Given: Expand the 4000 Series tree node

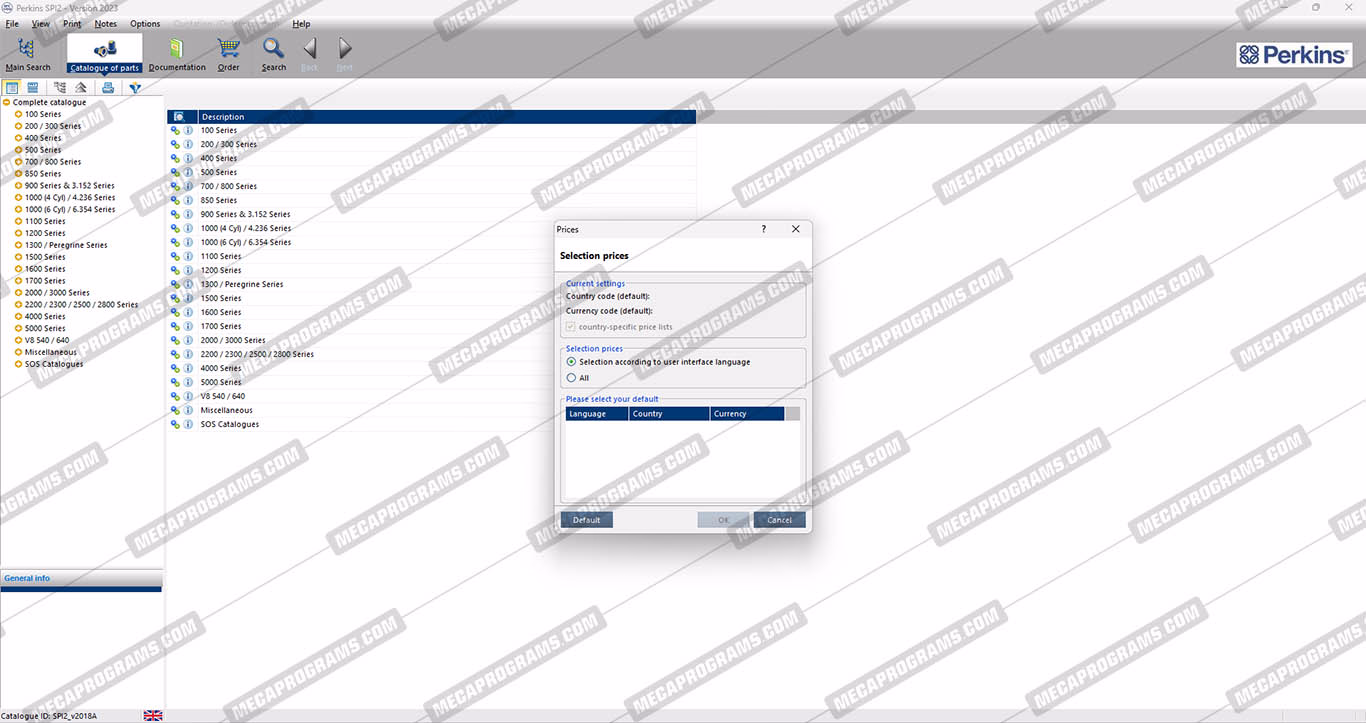Looking at the screenshot, I should pyautogui.click(x=18, y=316).
